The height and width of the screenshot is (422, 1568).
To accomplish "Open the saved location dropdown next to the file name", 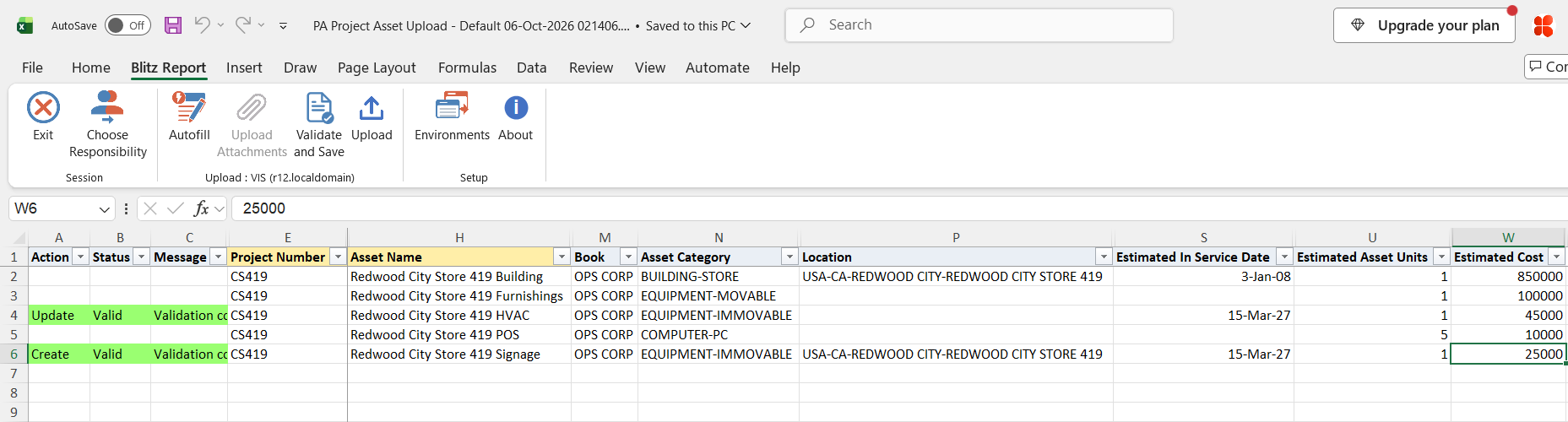I will pos(746,26).
